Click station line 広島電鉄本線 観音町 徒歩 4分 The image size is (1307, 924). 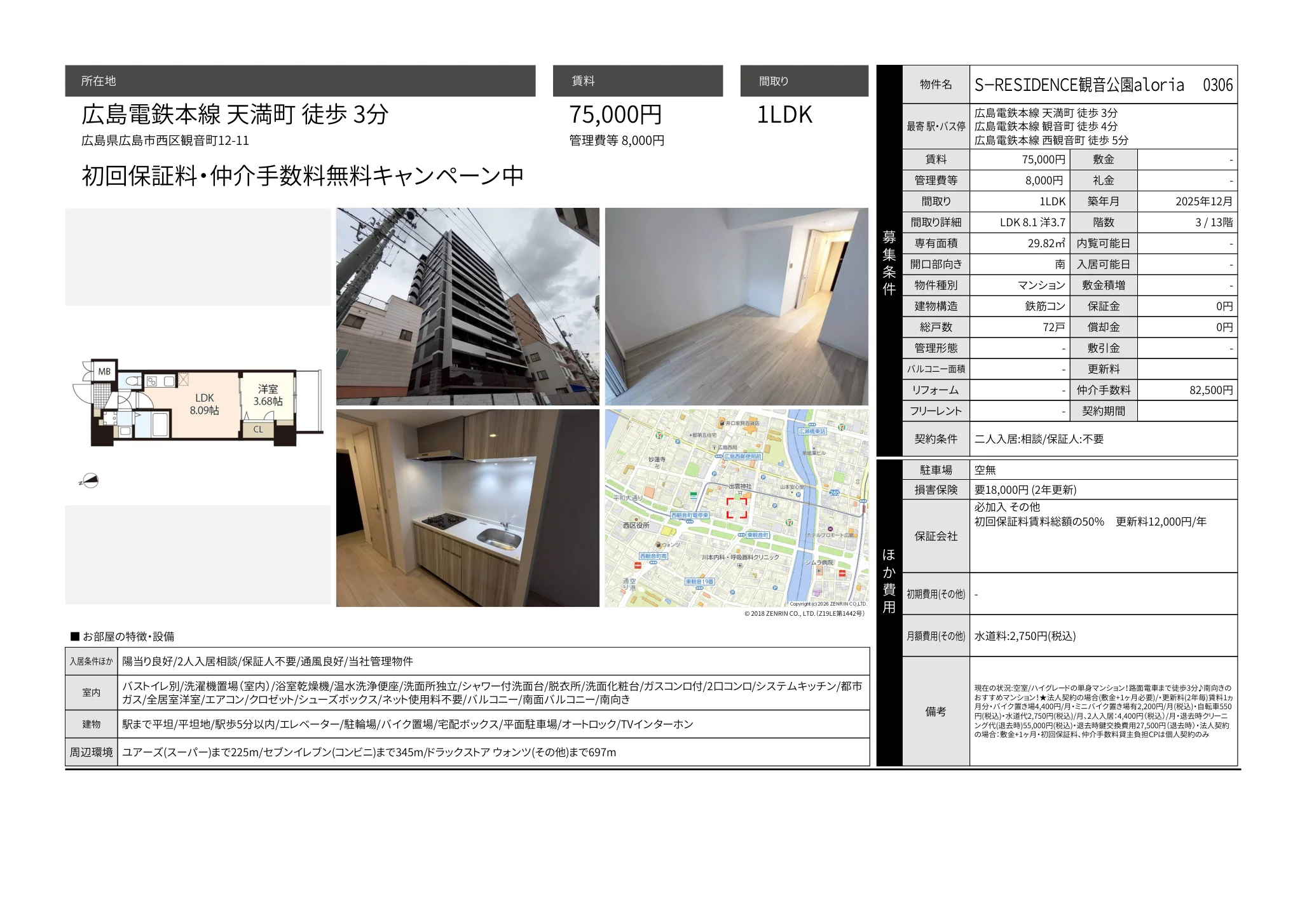(x=1046, y=126)
